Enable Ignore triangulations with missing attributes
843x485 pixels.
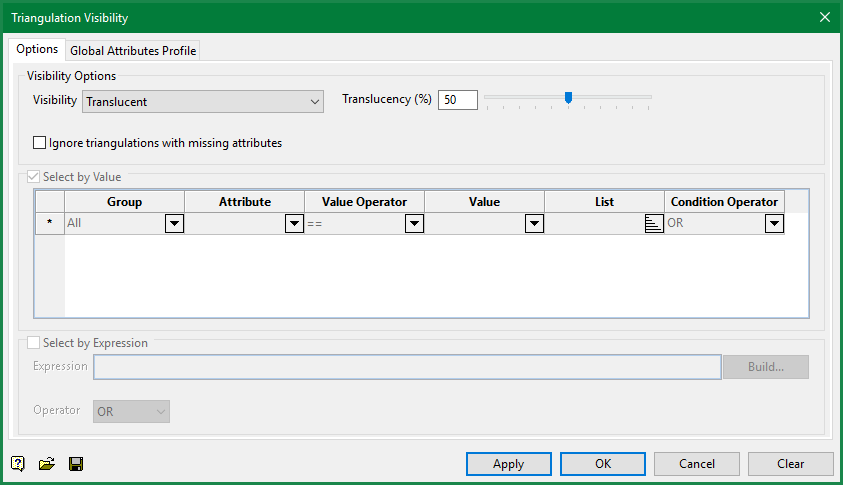point(40,143)
